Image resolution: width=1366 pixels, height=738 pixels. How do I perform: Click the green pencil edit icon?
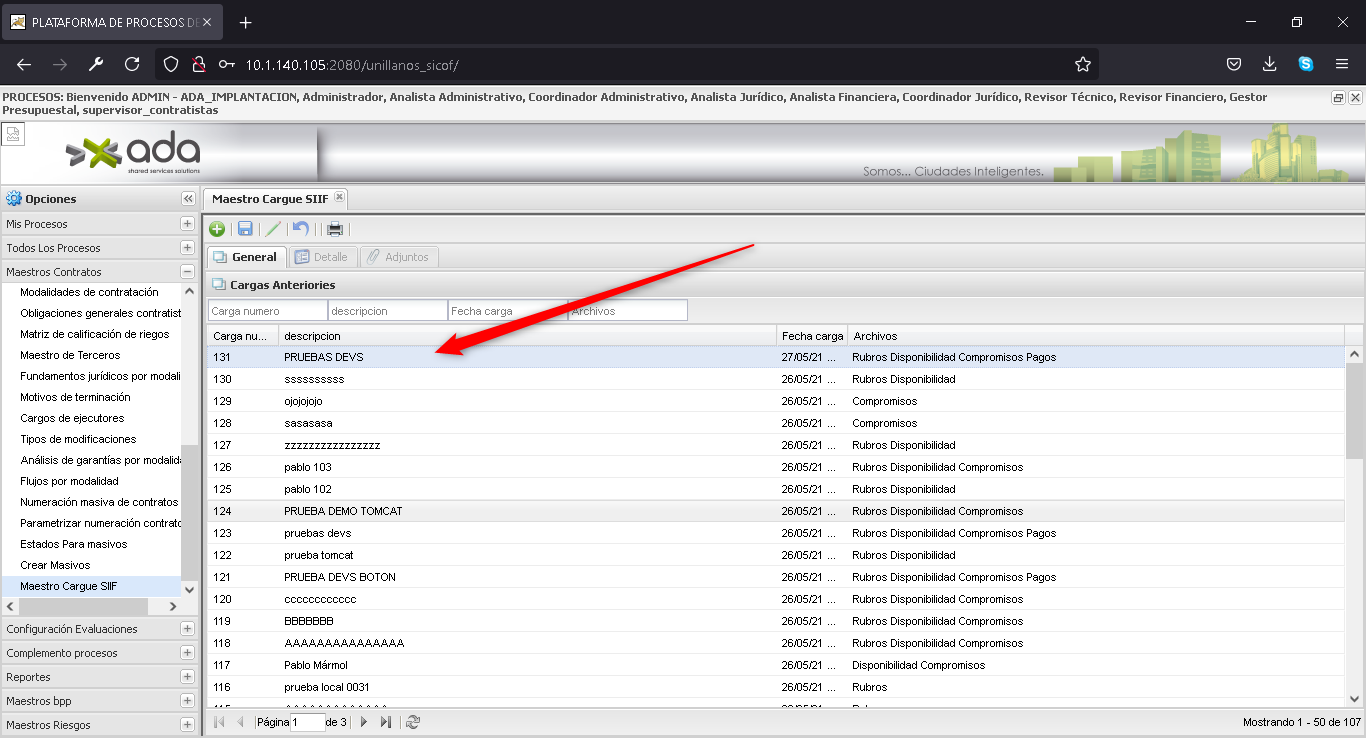273,229
